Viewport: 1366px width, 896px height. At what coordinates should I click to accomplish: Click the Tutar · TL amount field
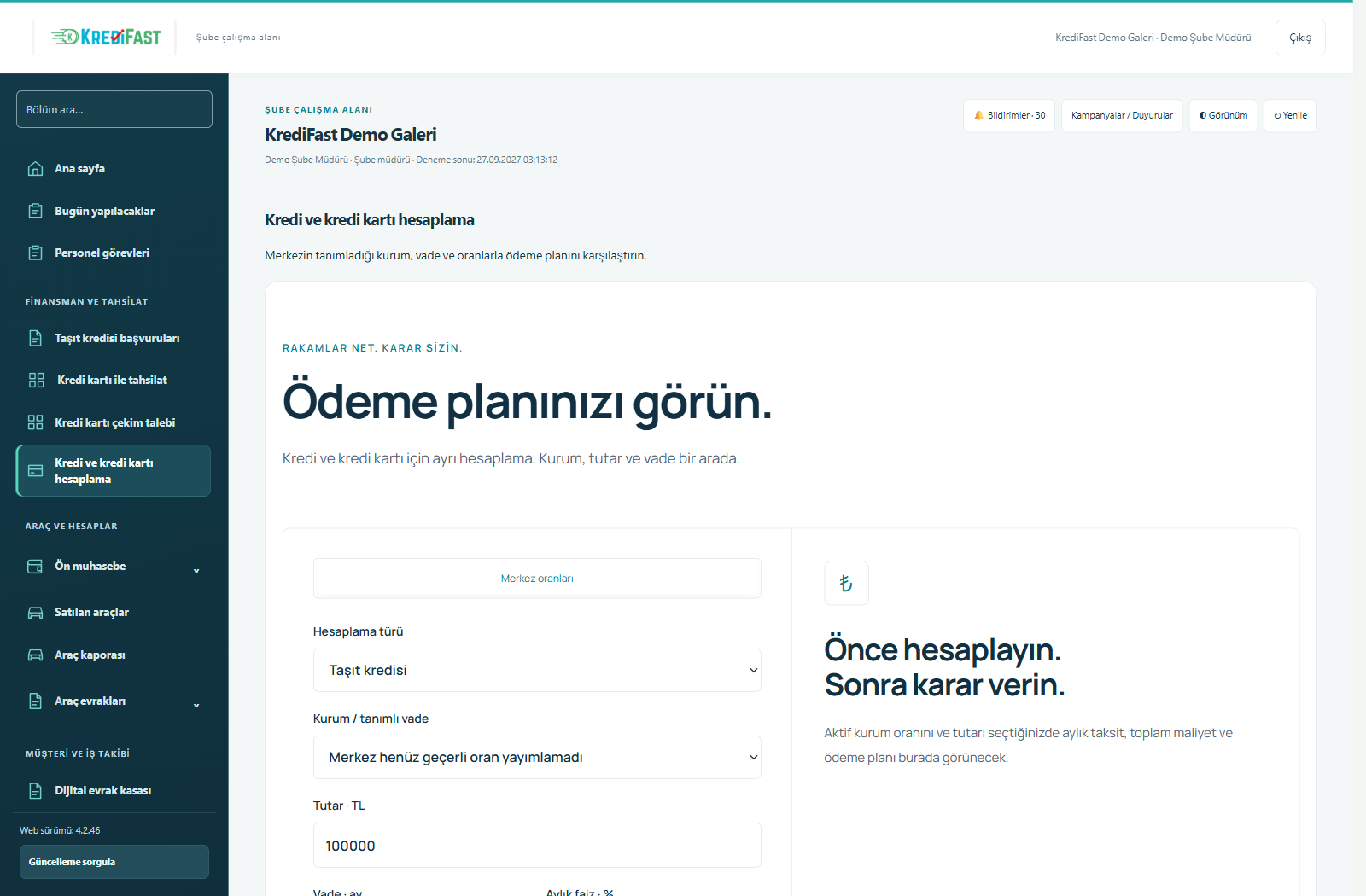(x=537, y=845)
